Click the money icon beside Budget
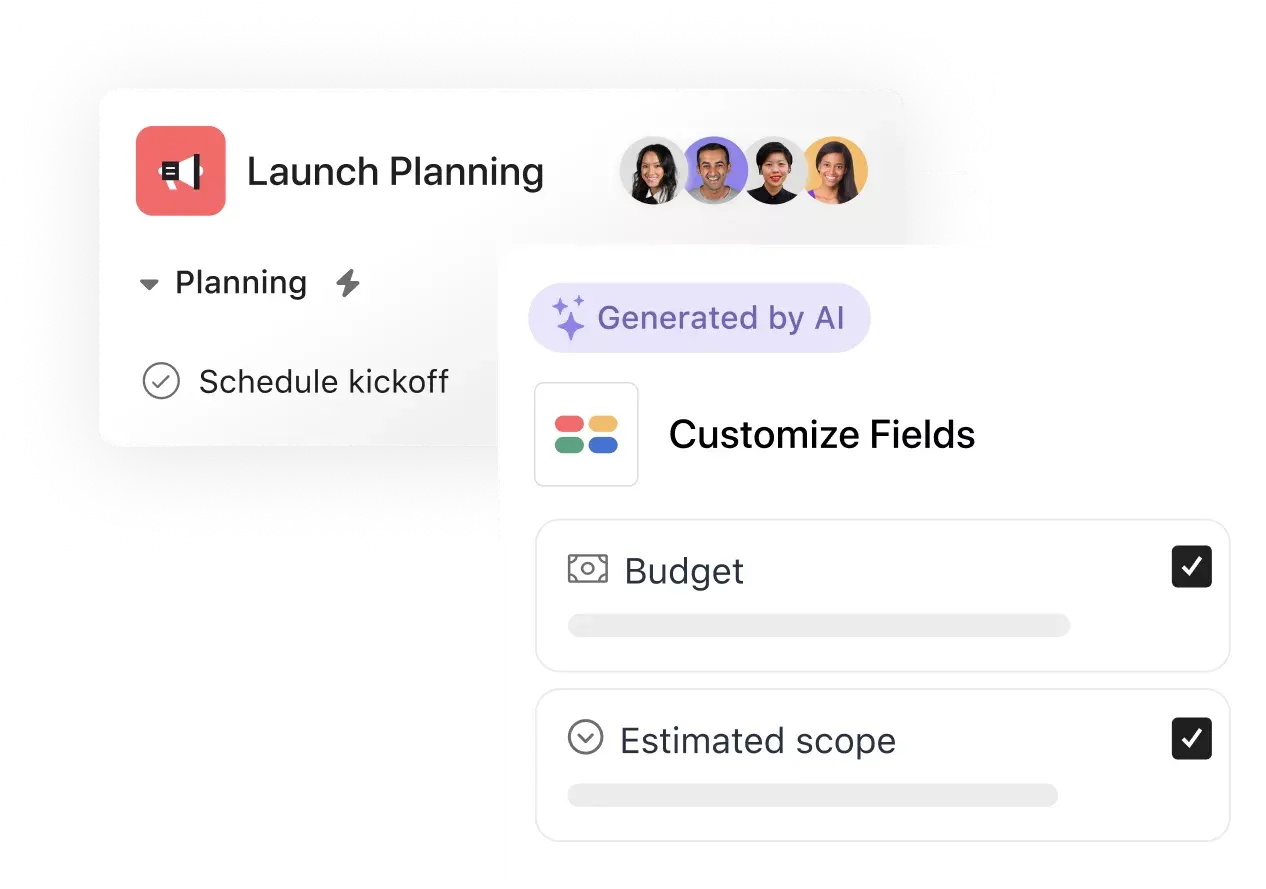Image resolution: width=1266 pixels, height=889 pixels. [x=587, y=568]
